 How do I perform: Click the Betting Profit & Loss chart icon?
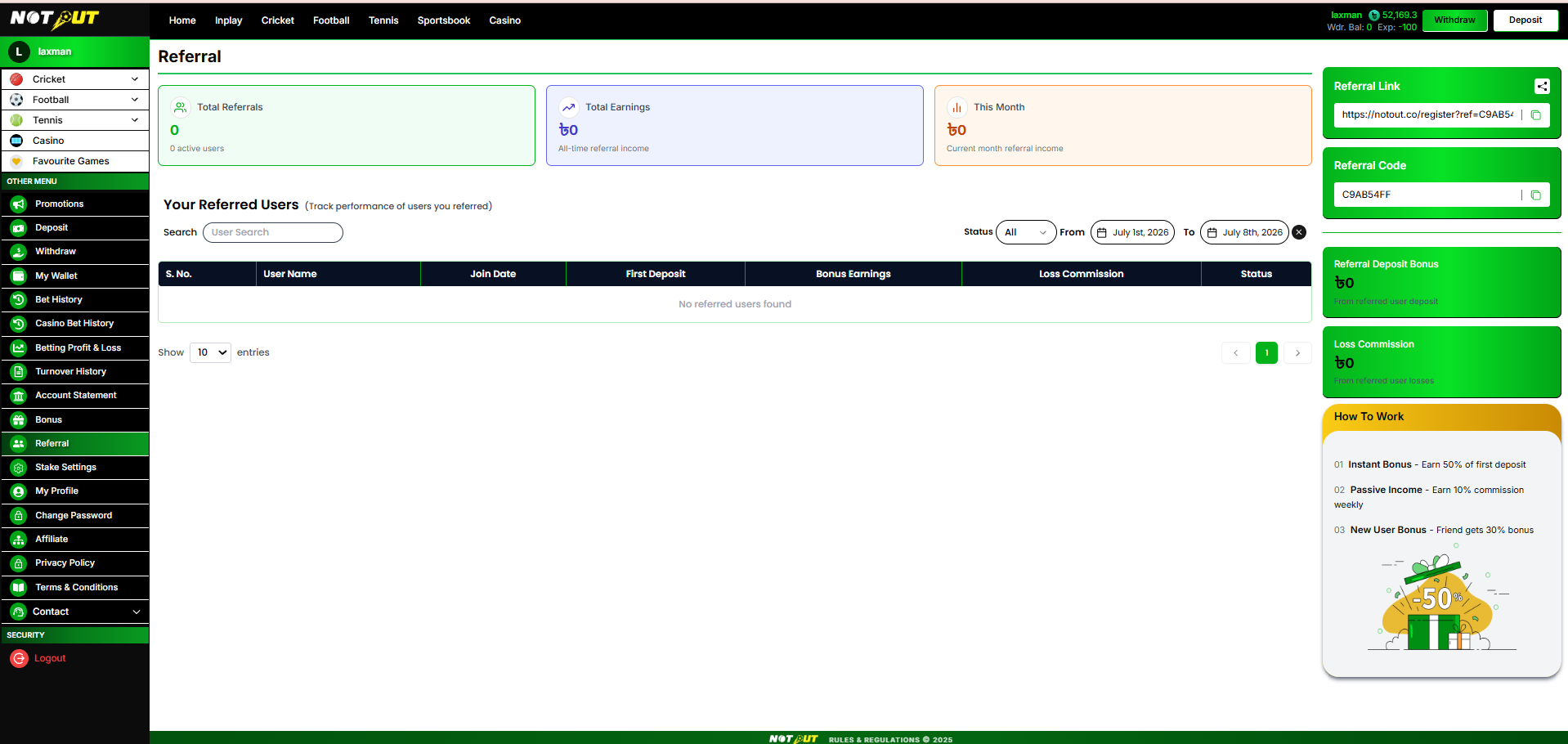19,347
